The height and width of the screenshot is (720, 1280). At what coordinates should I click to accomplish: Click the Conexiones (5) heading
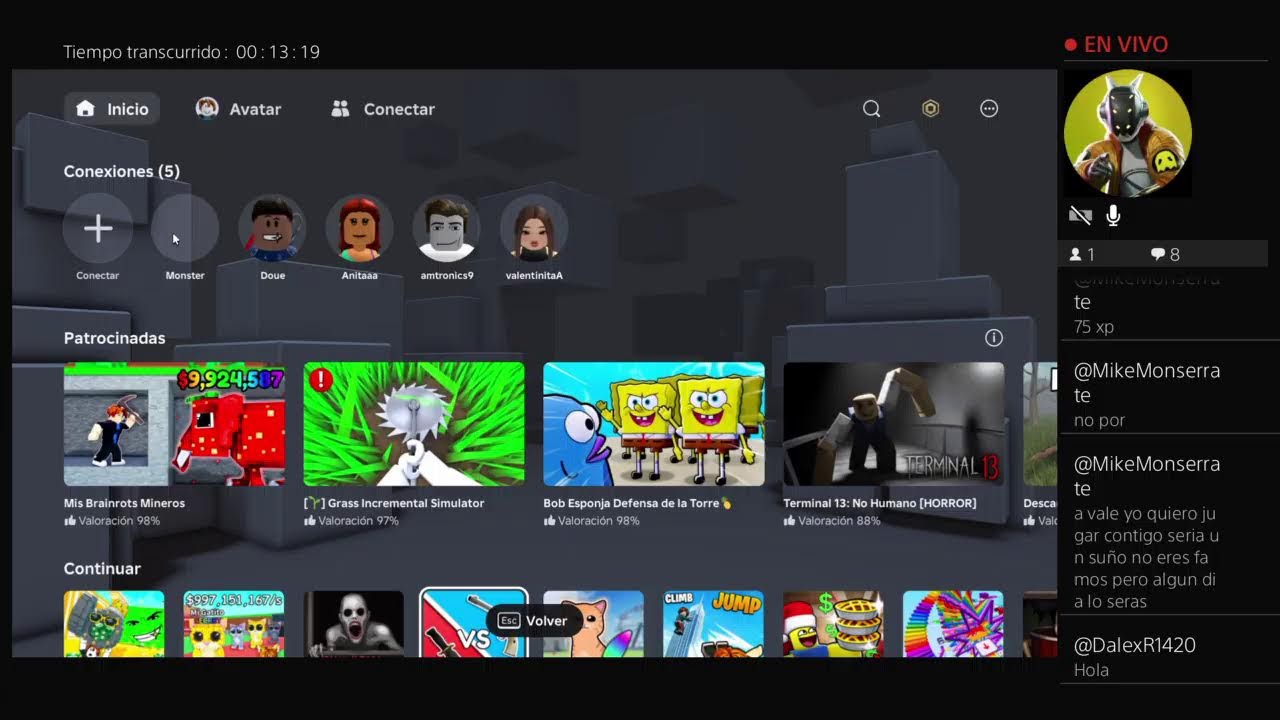(x=122, y=171)
